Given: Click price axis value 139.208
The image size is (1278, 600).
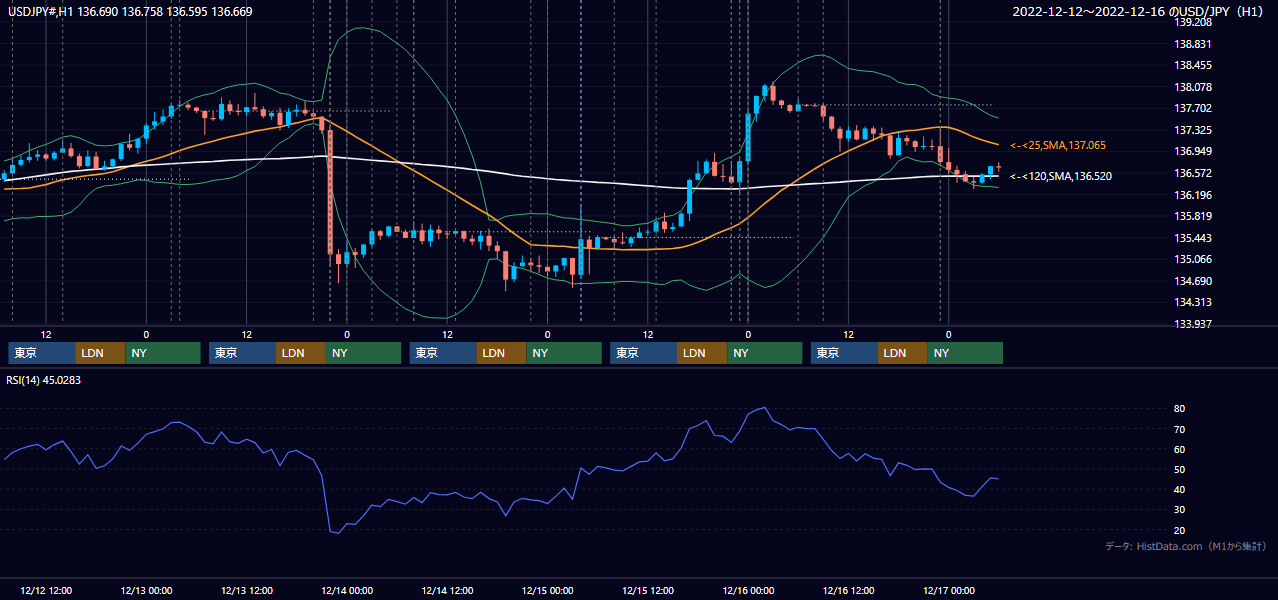Looking at the screenshot, I should point(1191,22).
